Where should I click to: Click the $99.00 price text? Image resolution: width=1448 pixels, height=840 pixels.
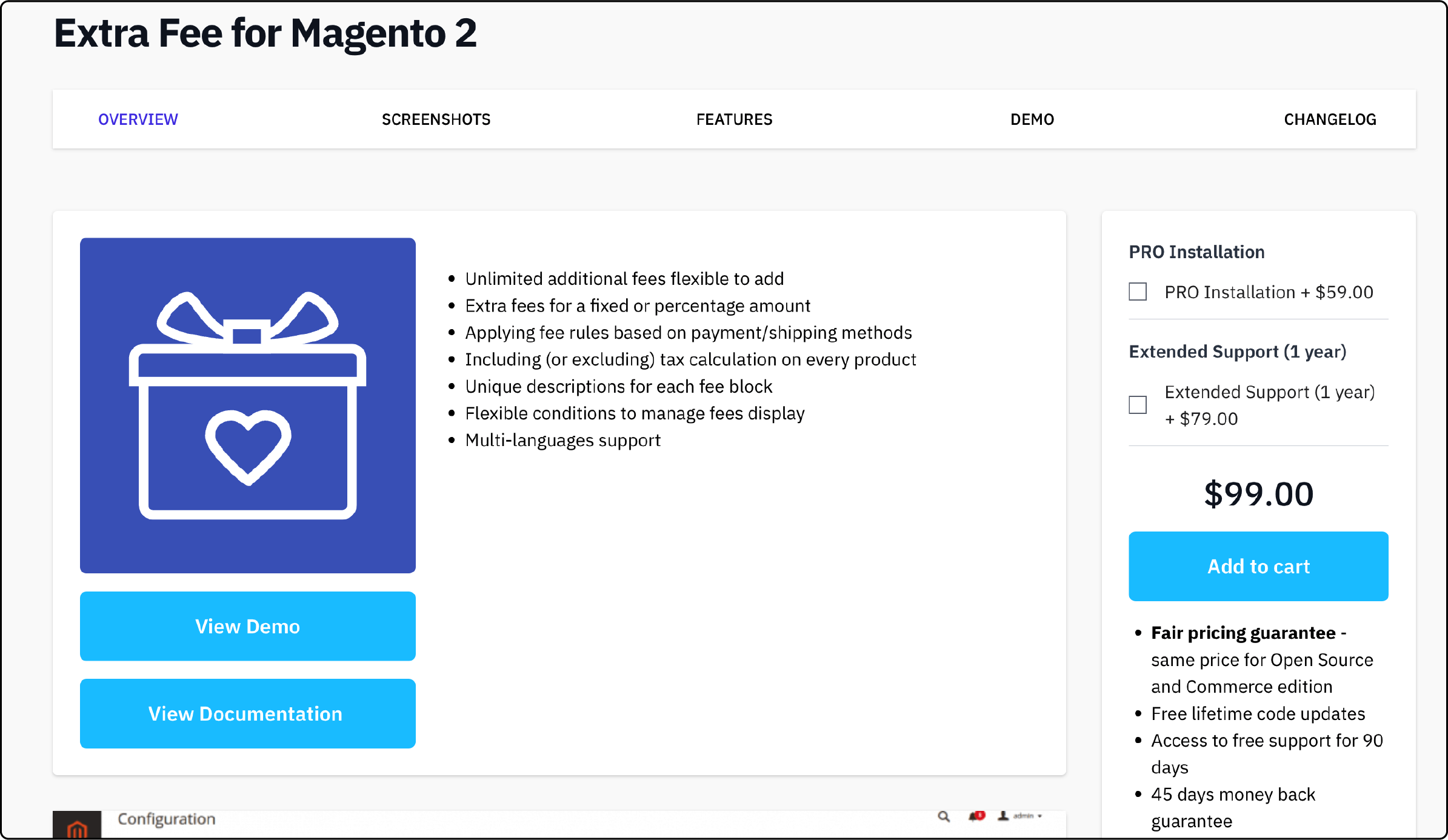point(1258,493)
